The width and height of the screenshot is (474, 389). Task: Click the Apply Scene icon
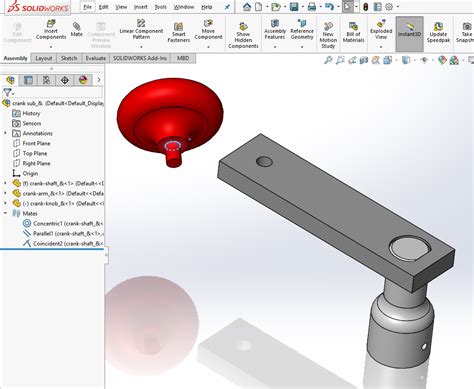pyautogui.click(x=454, y=60)
